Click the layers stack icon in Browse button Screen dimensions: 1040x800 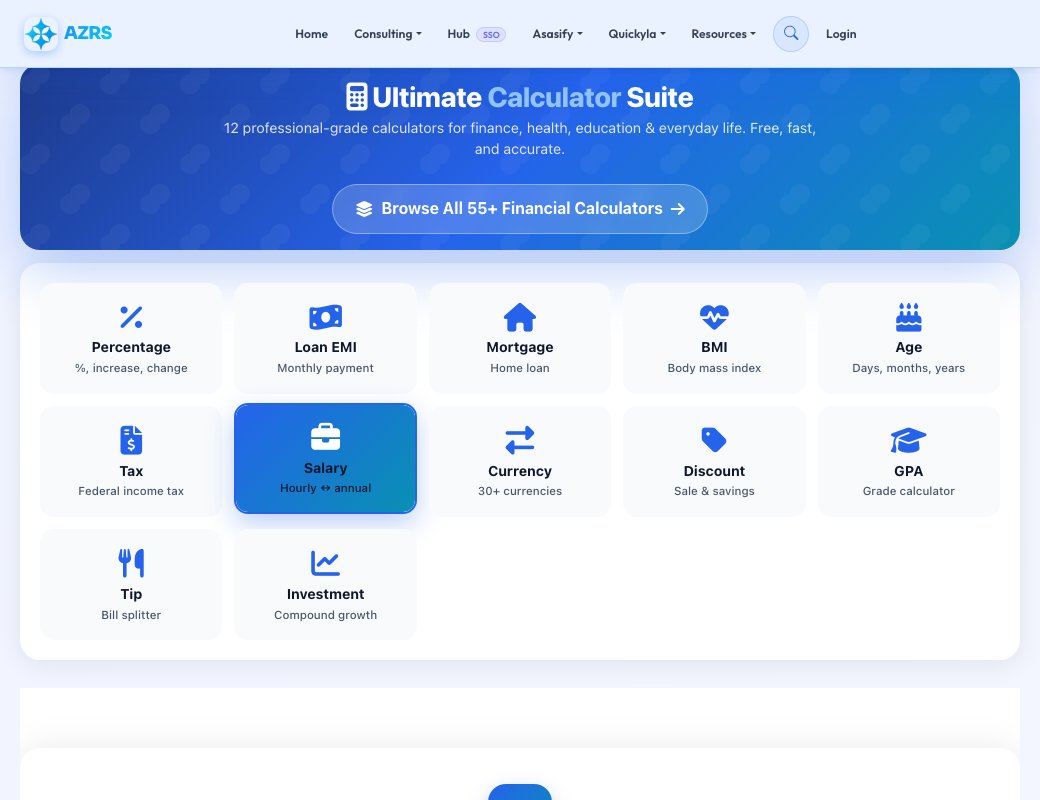[364, 209]
